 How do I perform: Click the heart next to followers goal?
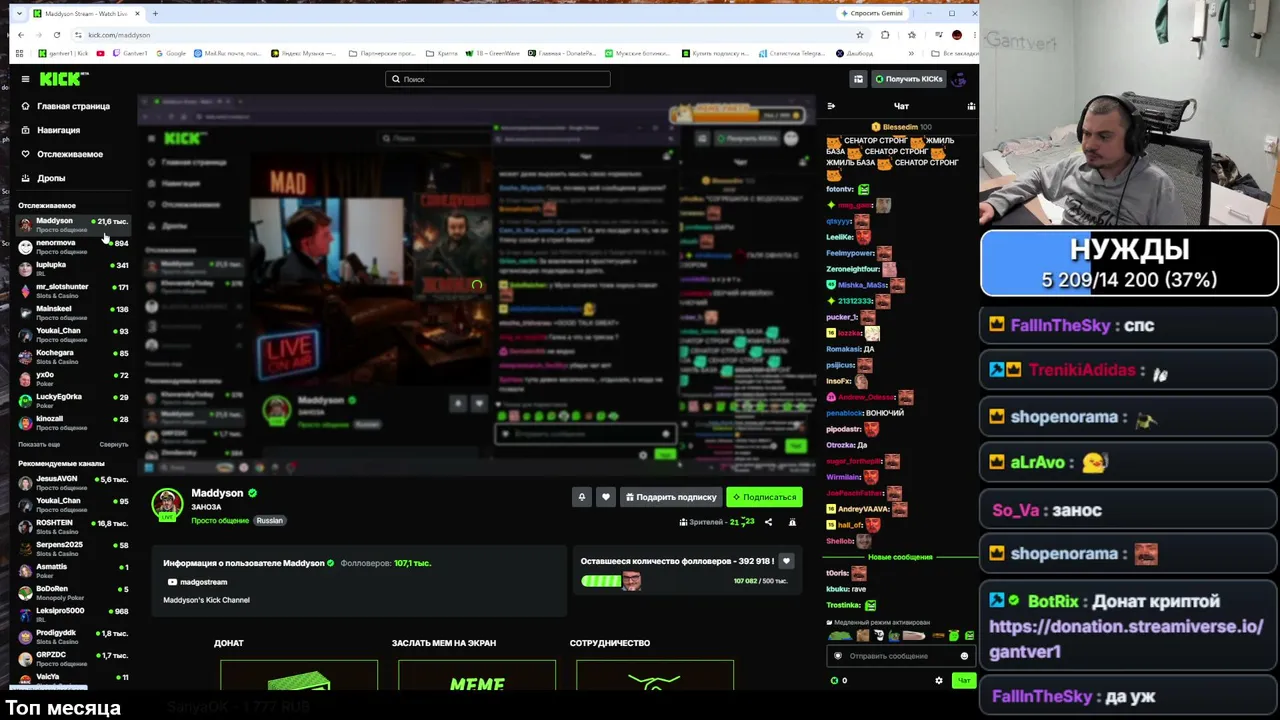(x=786, y=562)
